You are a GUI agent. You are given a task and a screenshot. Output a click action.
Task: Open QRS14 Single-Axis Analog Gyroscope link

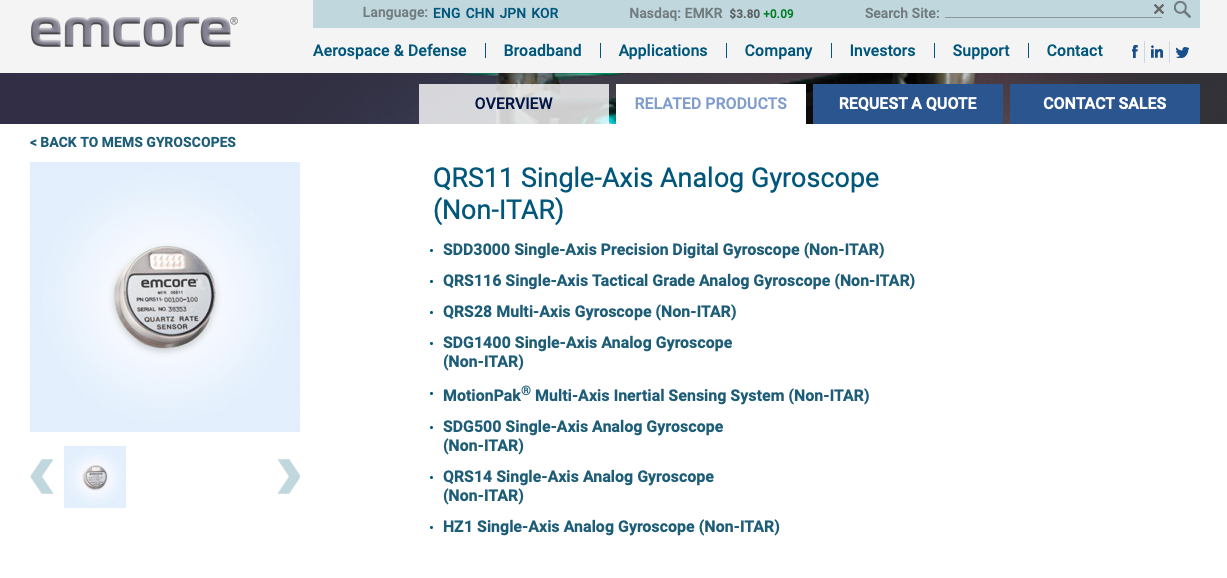pyautogui.click(x=579, y=486)
